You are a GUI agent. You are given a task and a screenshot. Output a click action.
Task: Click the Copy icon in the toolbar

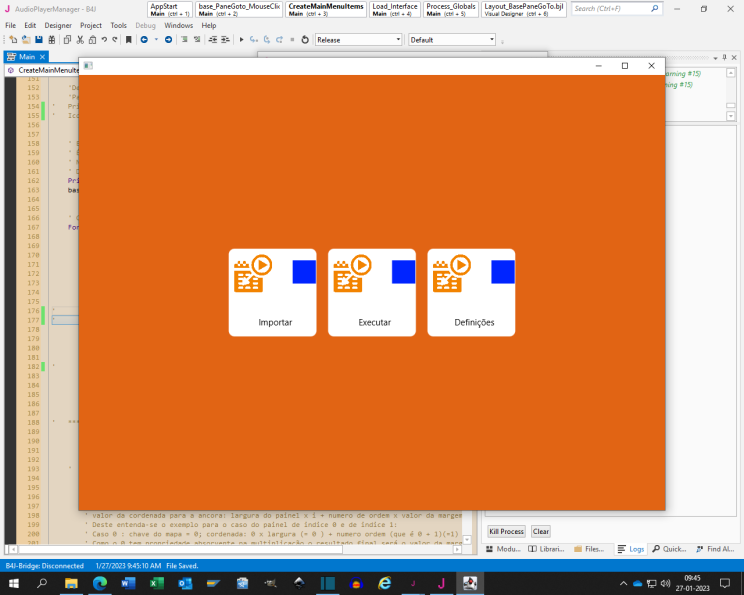tap(67, 40)
